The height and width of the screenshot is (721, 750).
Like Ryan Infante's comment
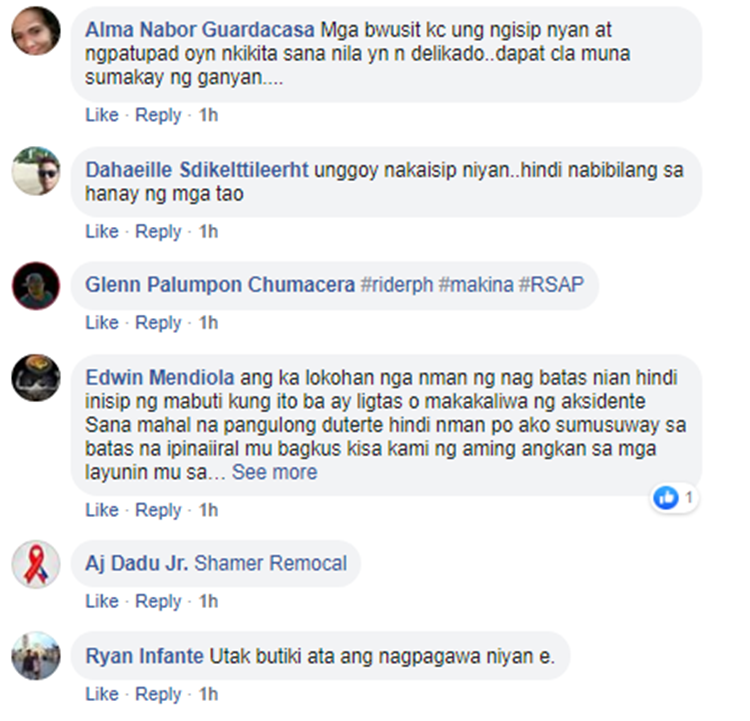coord(102,694)
